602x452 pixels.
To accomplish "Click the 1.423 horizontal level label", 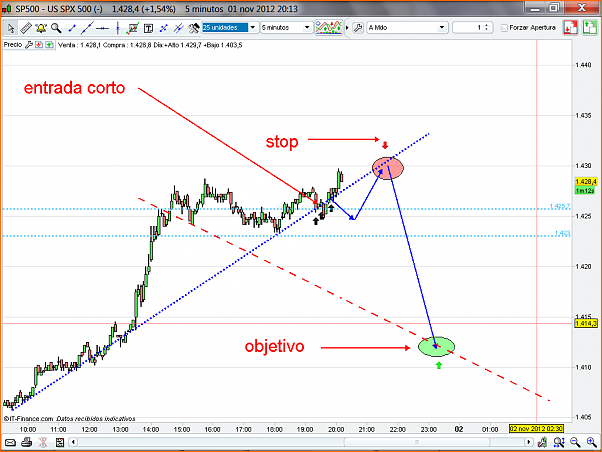I will tap(562, 233).
